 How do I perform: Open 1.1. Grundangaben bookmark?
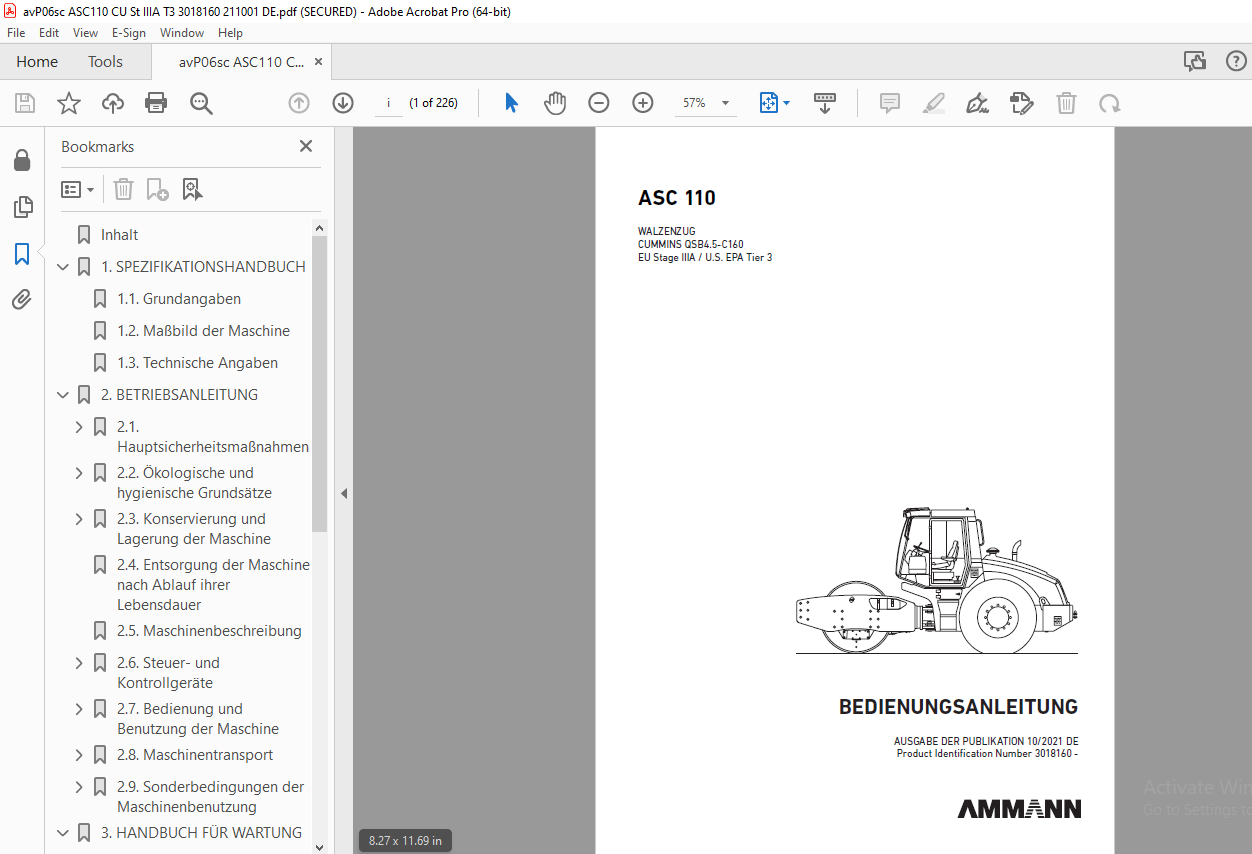coord(179,299)
